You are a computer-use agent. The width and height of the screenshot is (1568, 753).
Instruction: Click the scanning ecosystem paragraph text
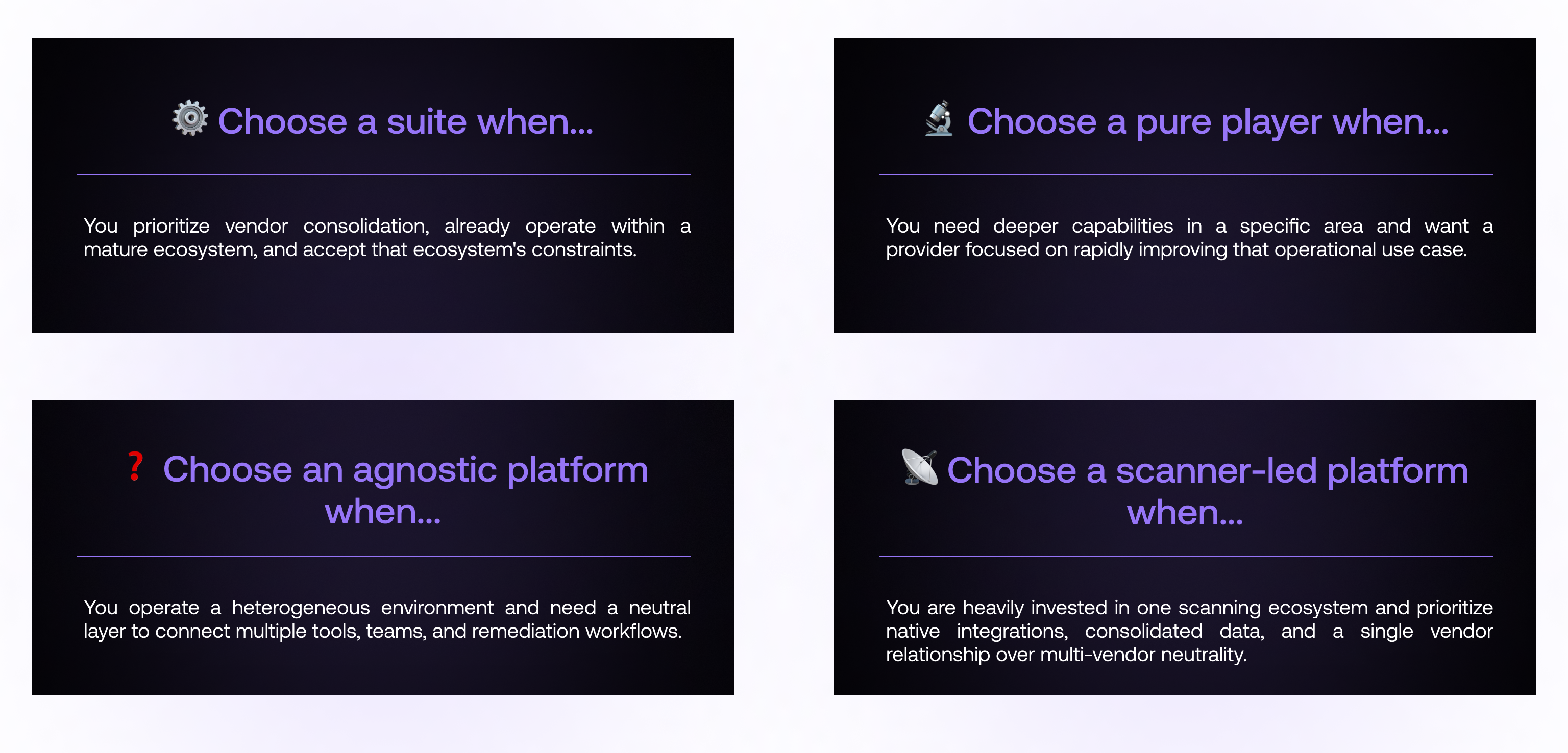click(x=1189, y=631)
